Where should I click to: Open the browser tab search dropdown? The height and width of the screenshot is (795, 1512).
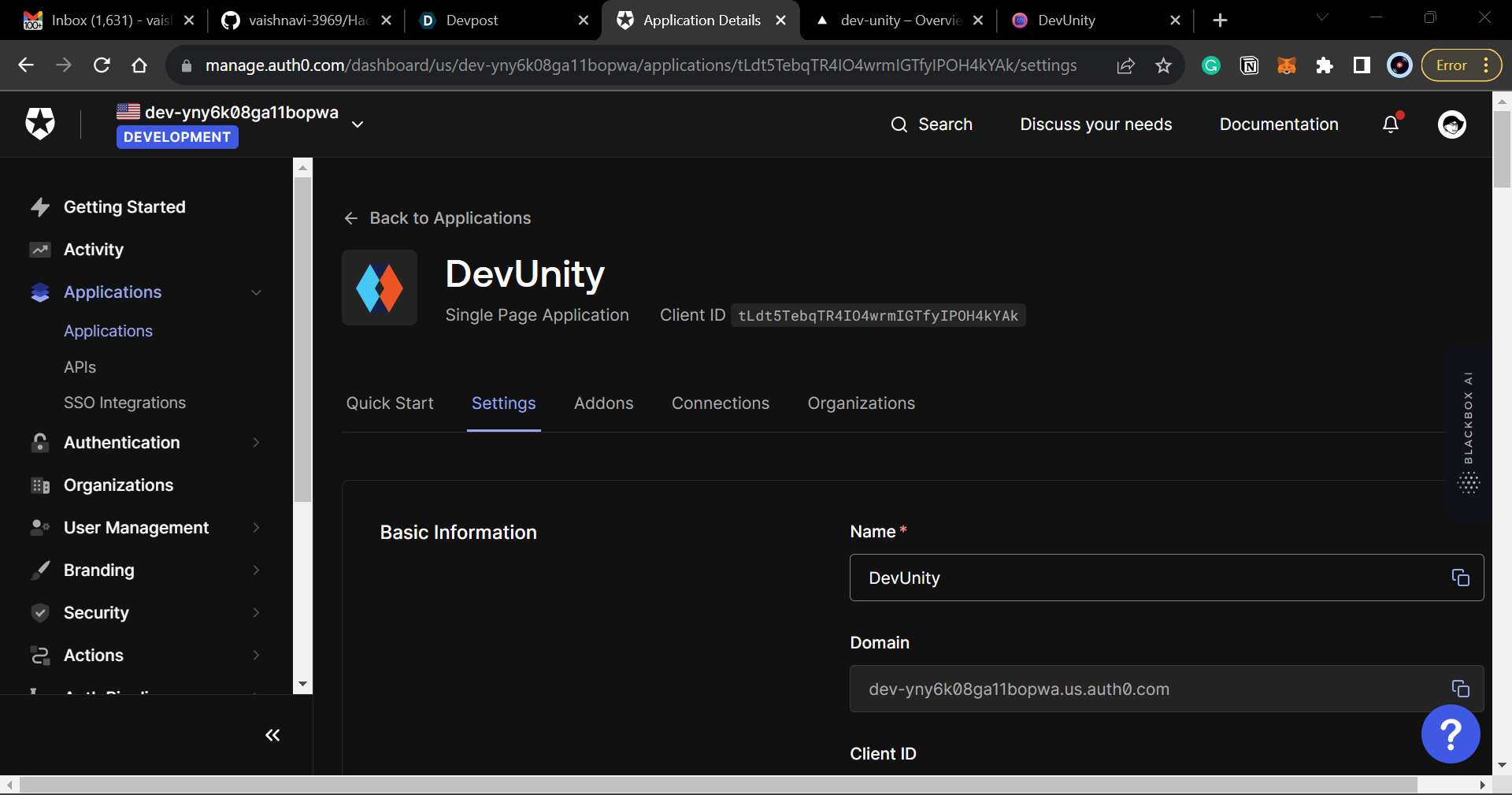pos(1322,17)
